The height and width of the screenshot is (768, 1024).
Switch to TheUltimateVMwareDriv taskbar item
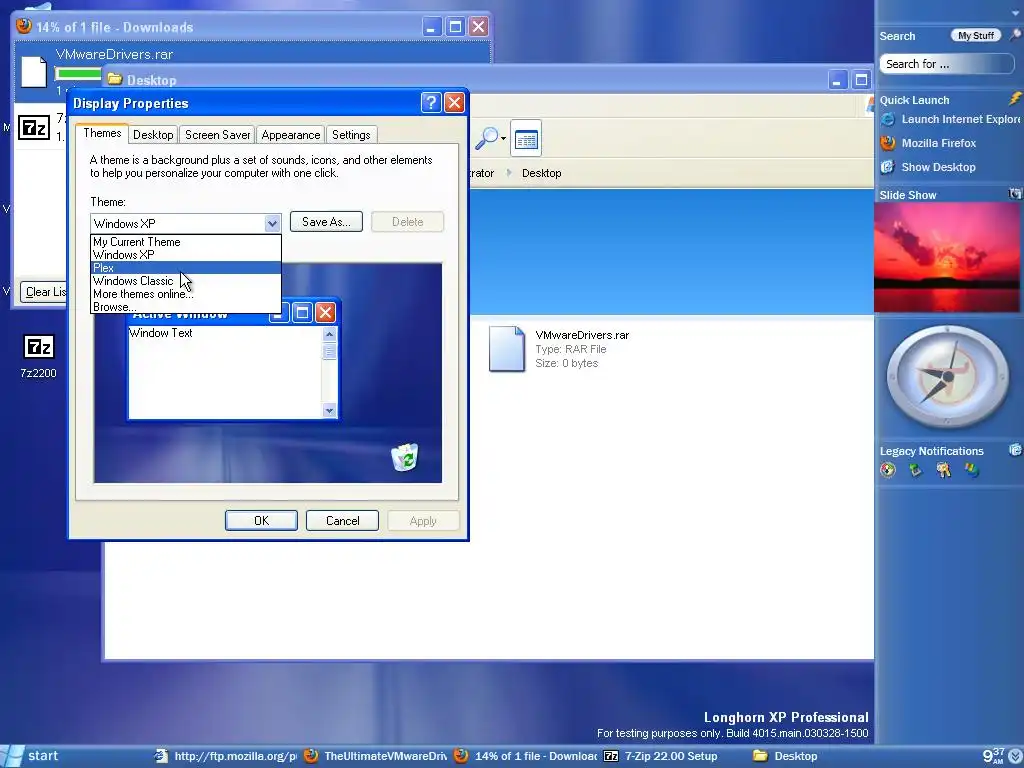pos(376,756)
